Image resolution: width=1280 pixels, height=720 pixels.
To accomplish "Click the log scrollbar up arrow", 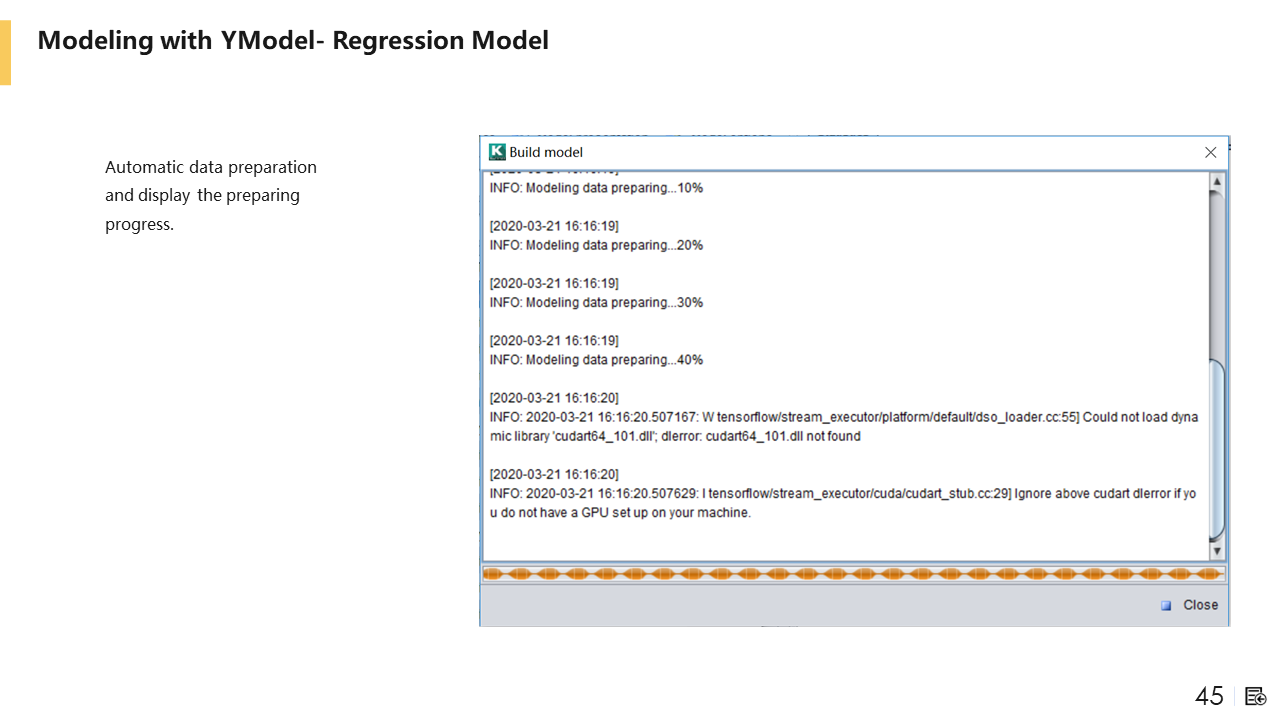I will pos(1217,182).
